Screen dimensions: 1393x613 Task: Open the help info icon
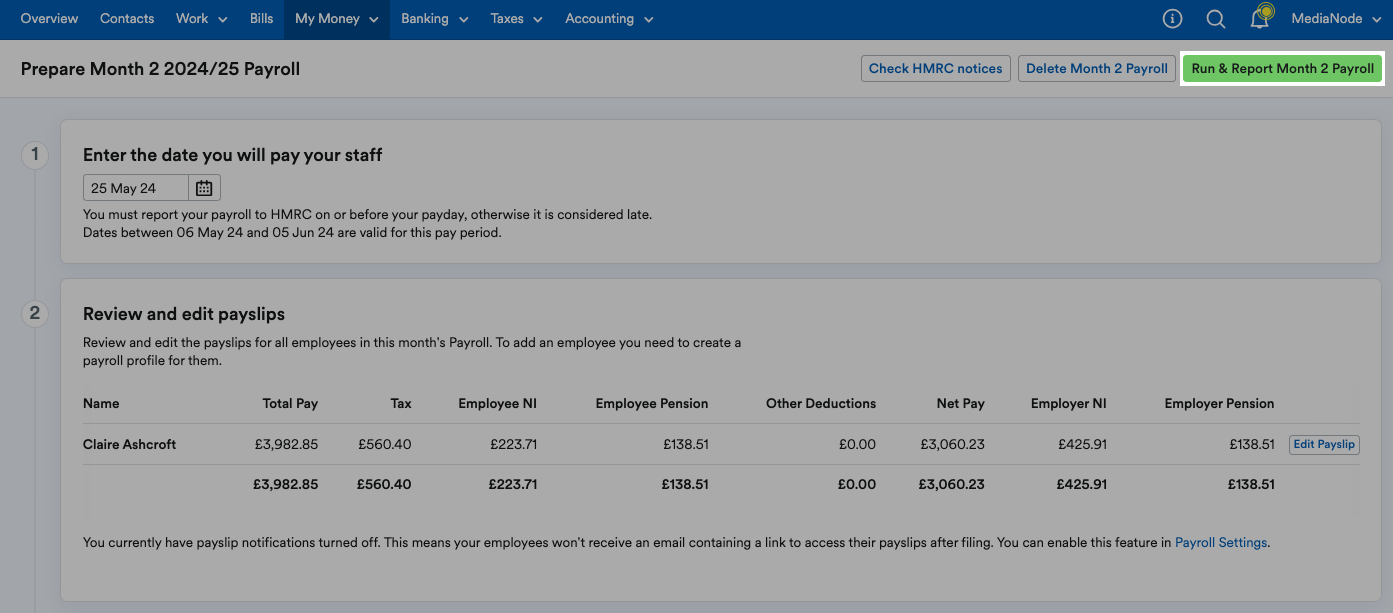(x=1172, y=19)
